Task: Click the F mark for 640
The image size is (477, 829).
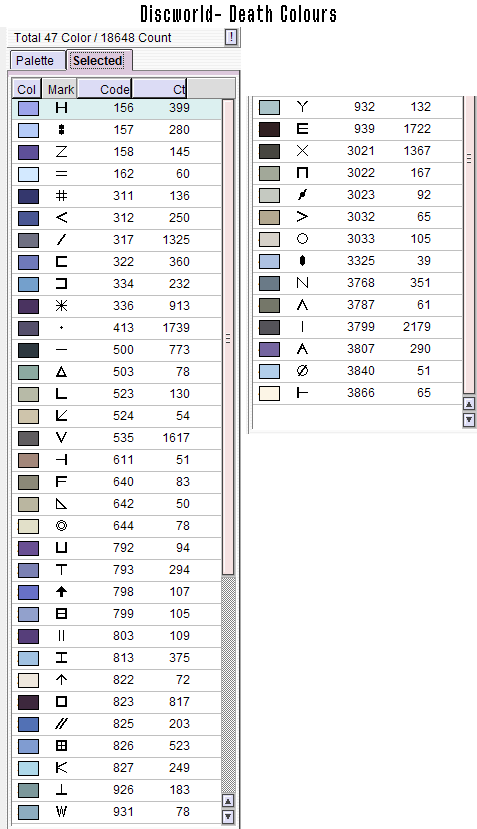Action: (x=61, y=482)
